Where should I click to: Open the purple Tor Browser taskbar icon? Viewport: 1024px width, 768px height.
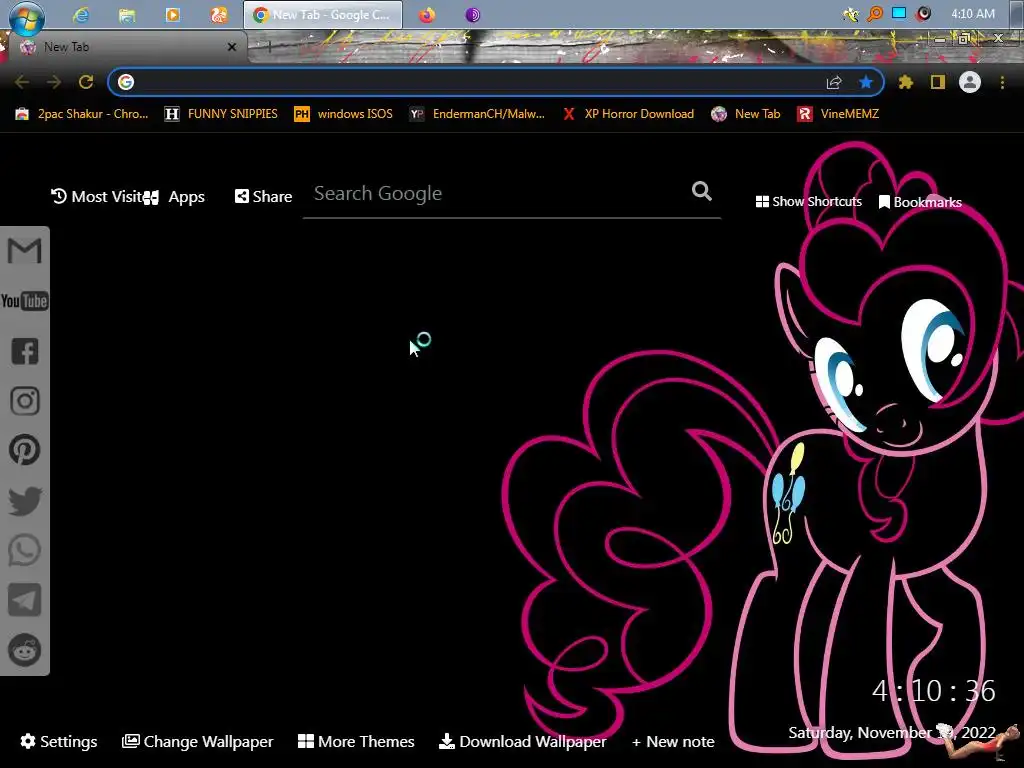point(473,14)
